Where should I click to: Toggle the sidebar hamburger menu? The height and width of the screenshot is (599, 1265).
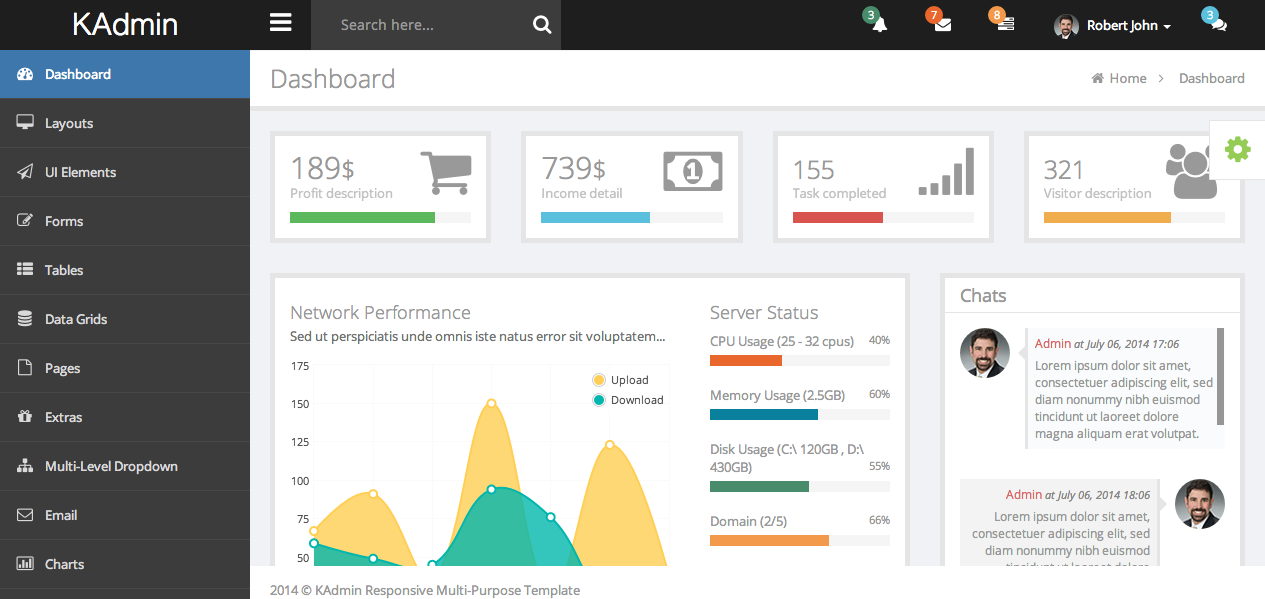tap(281, 24)
